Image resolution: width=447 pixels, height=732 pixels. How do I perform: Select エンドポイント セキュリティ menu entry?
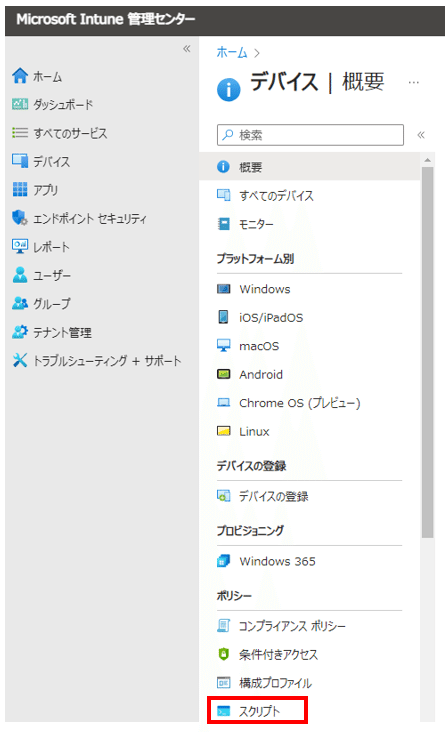[90, 218]
